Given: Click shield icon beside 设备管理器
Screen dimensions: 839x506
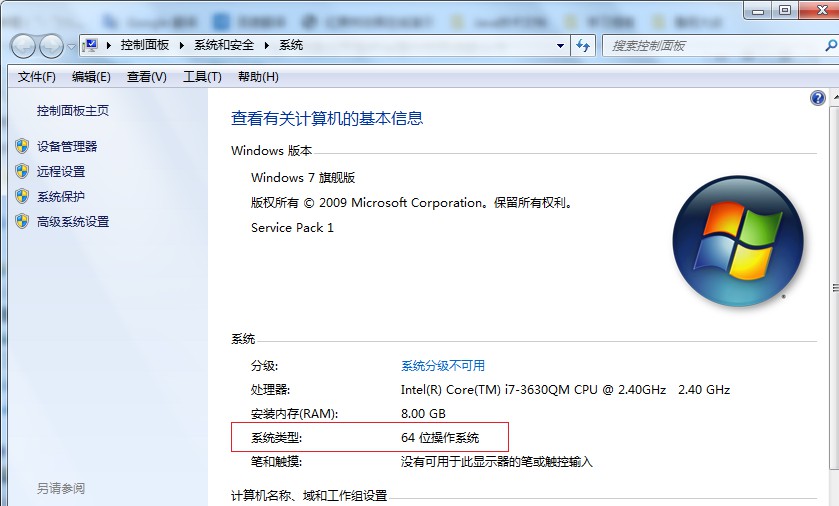Looking at the screenshot, I should click(22, 146).
